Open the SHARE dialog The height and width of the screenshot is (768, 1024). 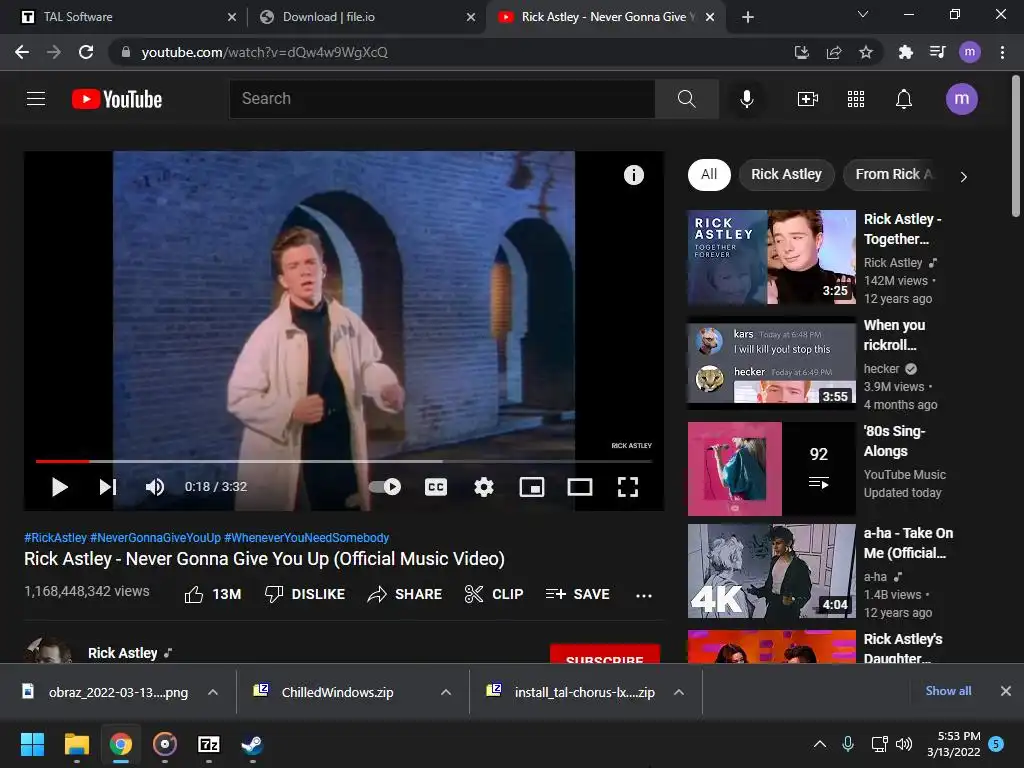(405, 594)
